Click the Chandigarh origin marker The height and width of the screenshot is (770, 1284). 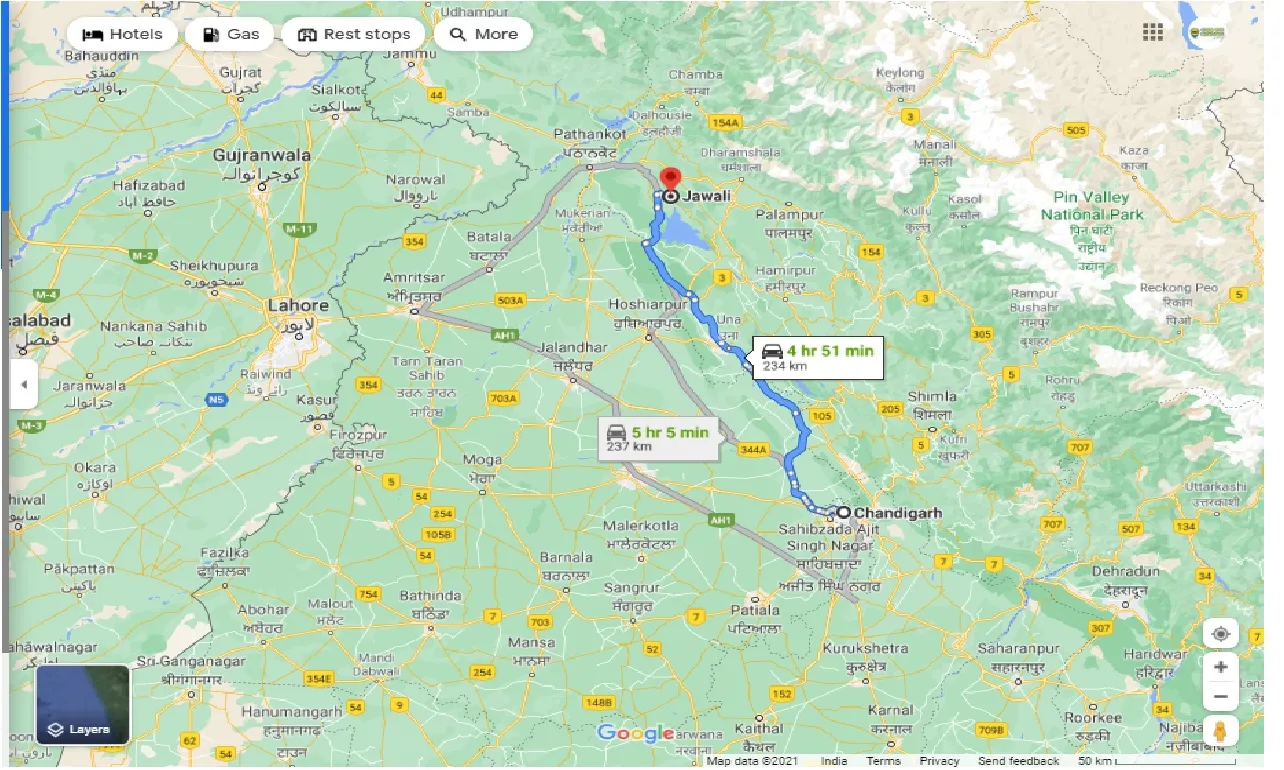(x=843, y=512)
